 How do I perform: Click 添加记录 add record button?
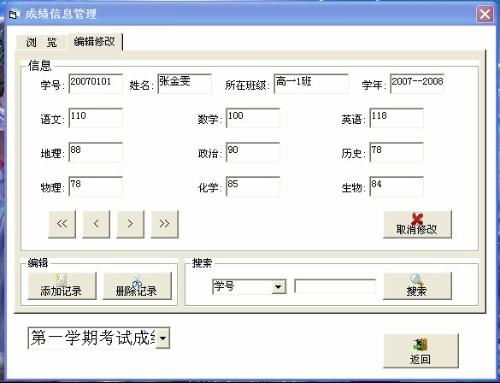point(62,286)
